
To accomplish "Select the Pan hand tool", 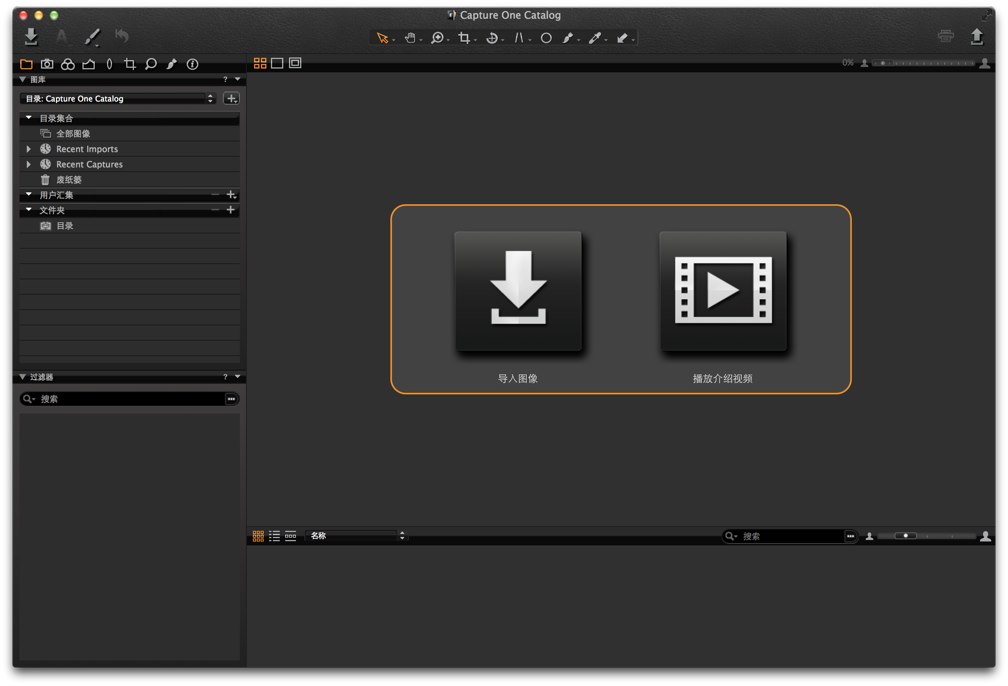I will pyautogui.click(x=410, y=39).
